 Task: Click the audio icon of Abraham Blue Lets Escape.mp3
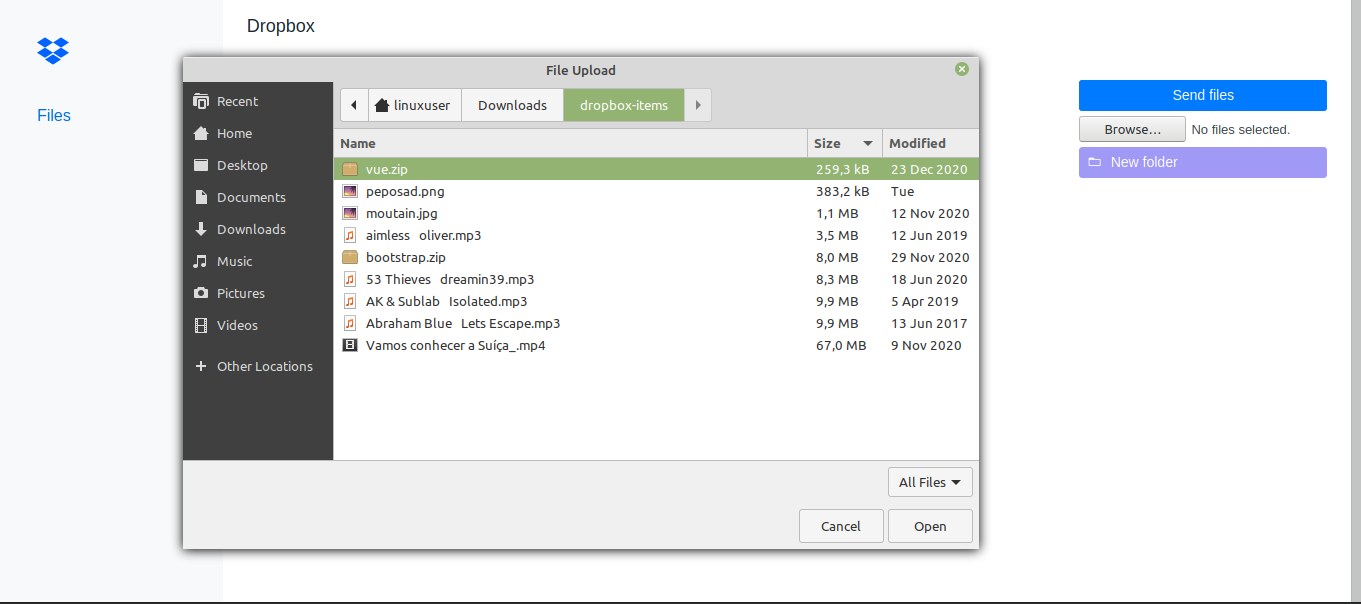350,323
